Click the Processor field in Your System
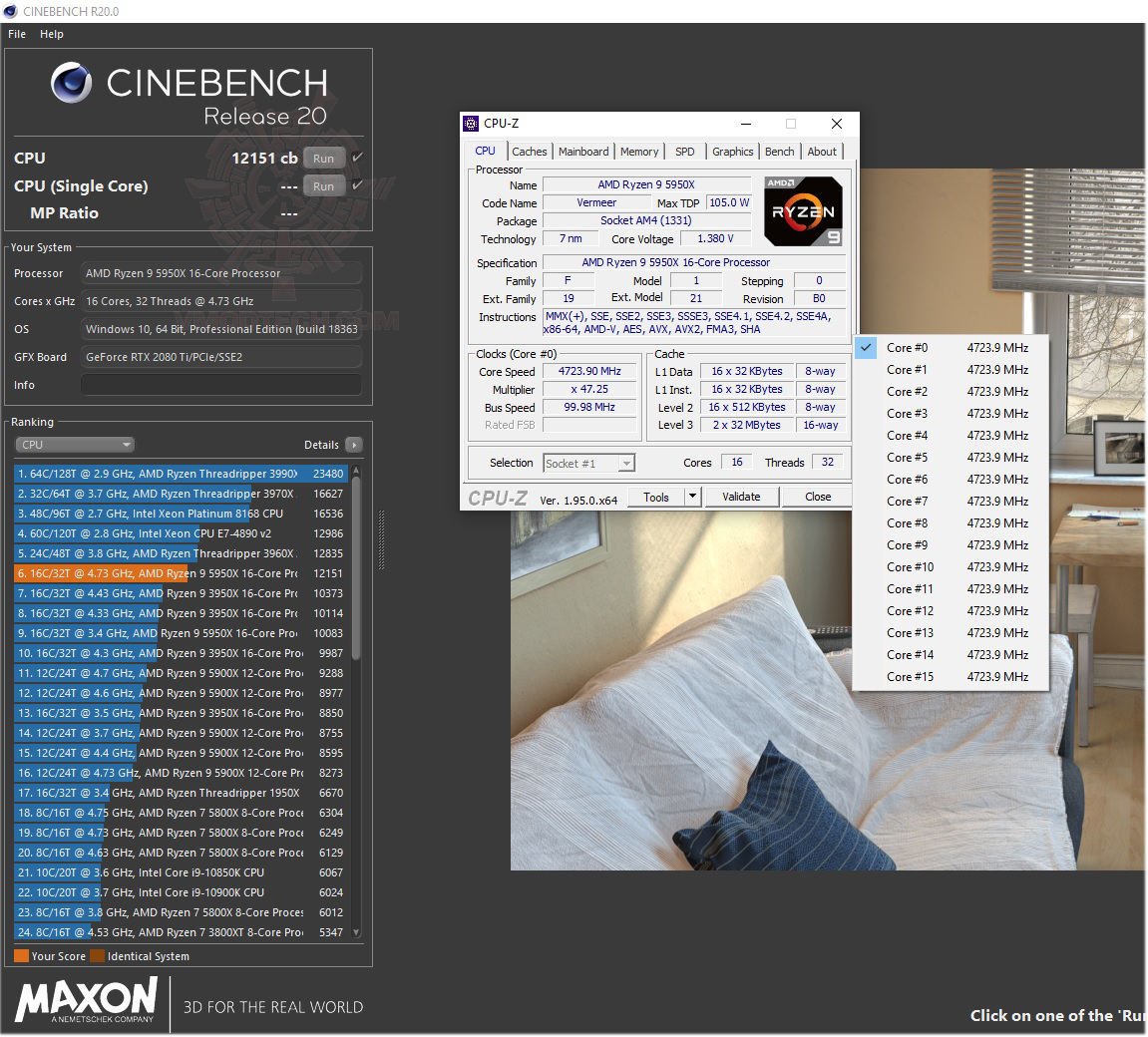This screenshot has height=1037, width=1148. coord(221,273)
